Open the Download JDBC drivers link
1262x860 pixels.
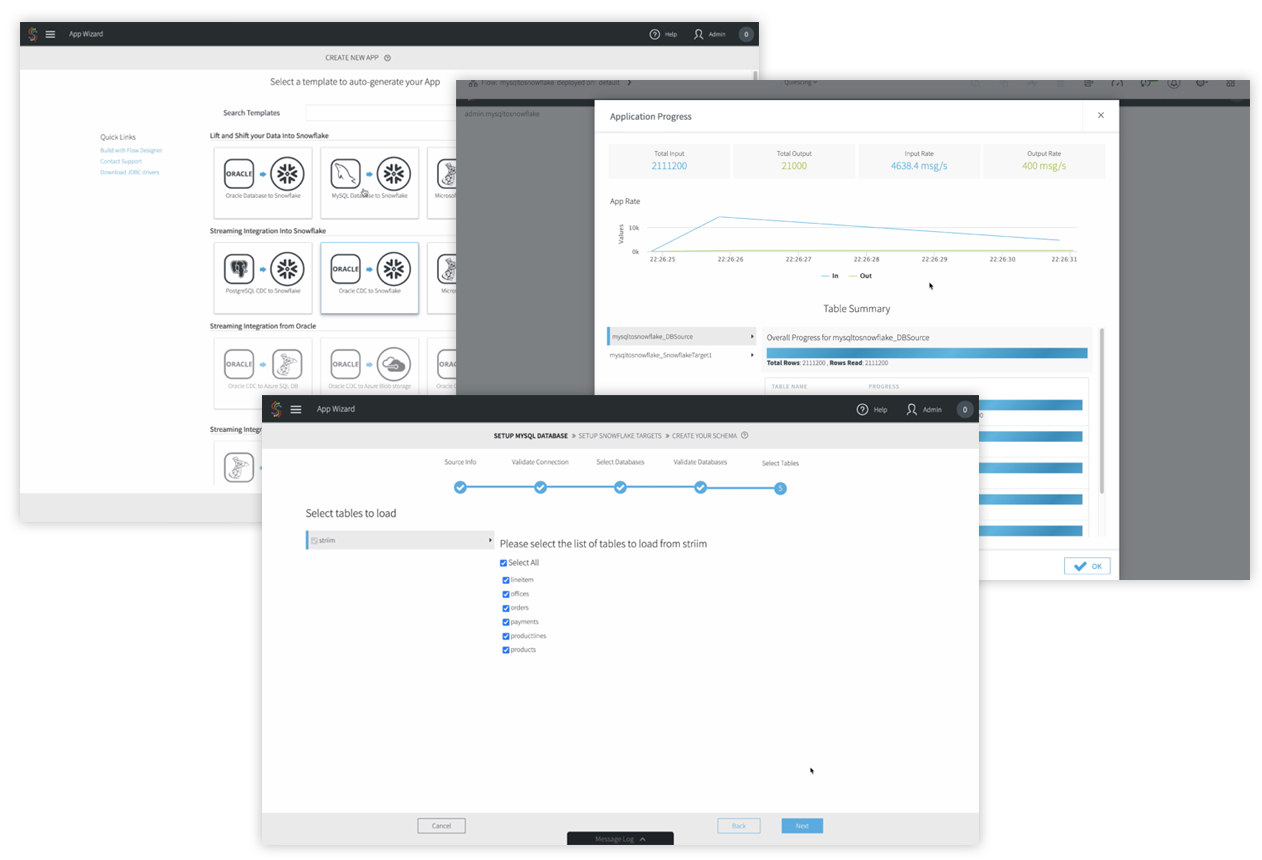(x=129, y=172)
